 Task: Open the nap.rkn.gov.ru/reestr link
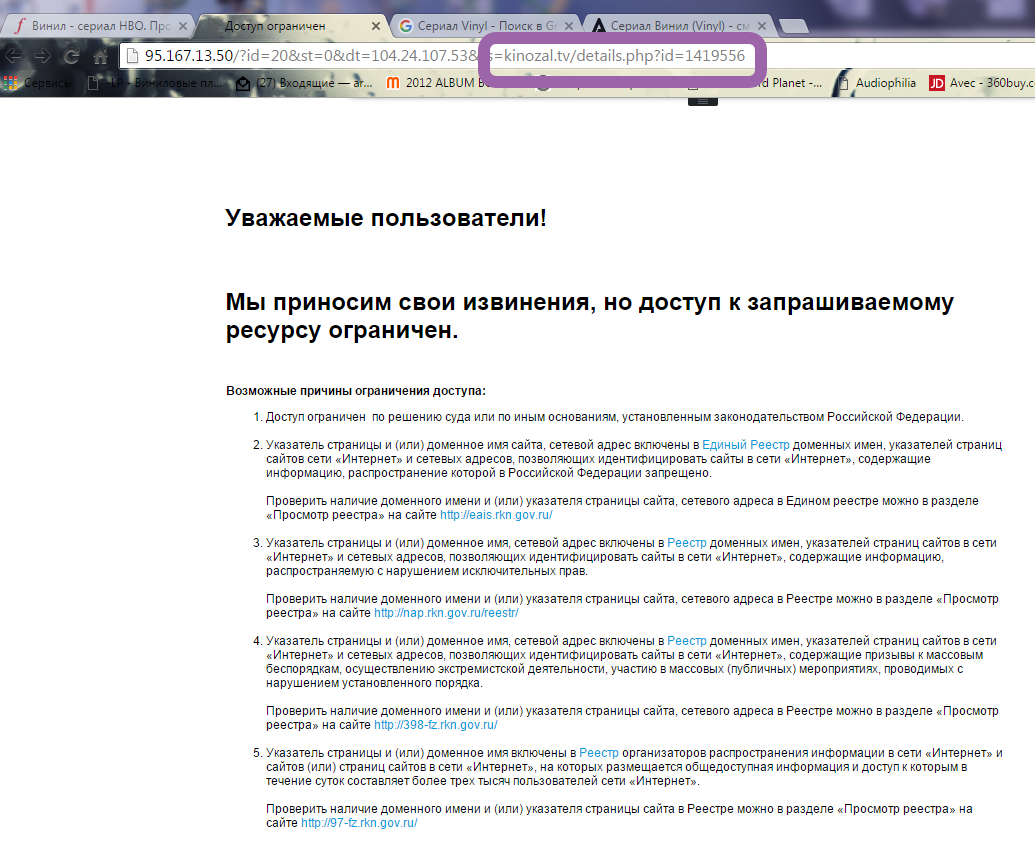pyautogui.click(x=446, y=612)
